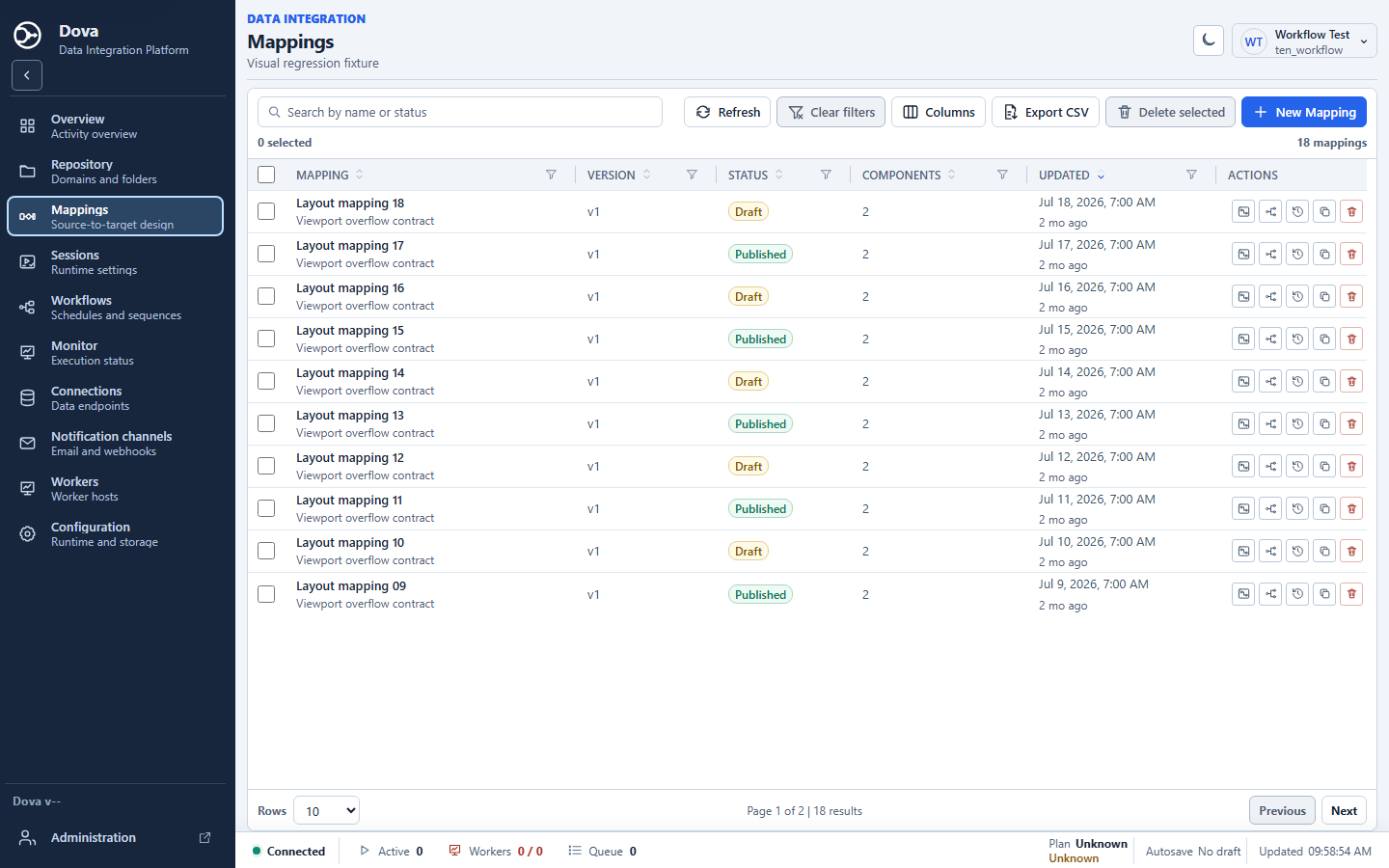Click Export CSV
Image resolution: width=1389 pixels, height=868 pixels.
(1046, 112)
